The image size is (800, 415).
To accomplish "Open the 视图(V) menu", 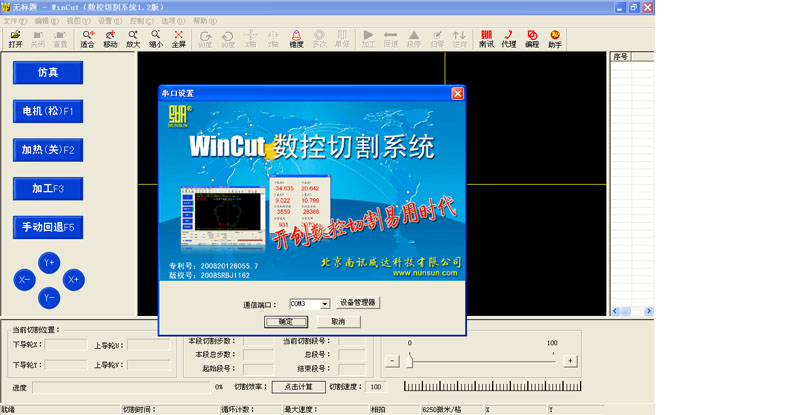I will click(x=78, y=21).
